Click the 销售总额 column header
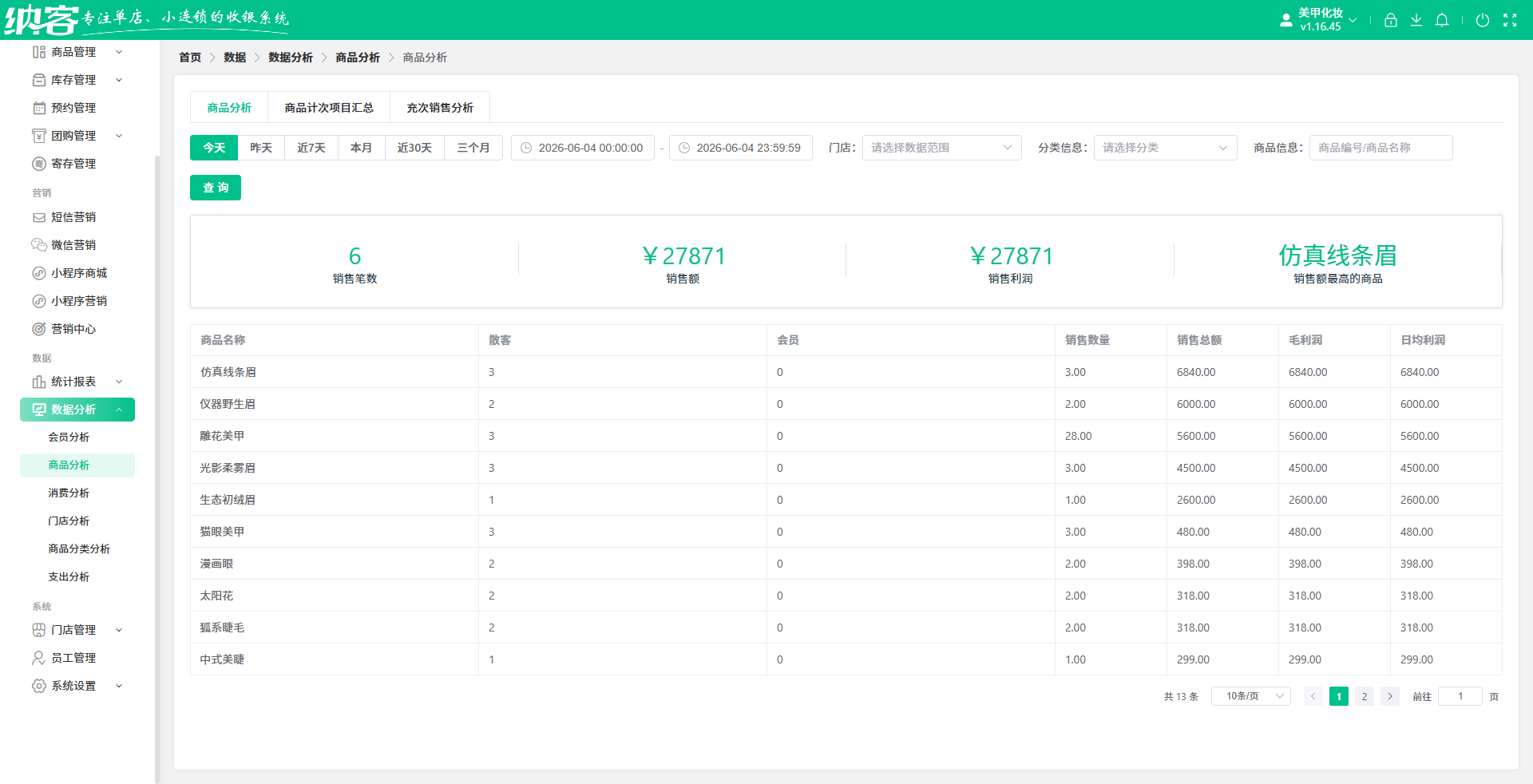Image resolution: width=1533 pixels, height=784 pixels. (1199, 340)
